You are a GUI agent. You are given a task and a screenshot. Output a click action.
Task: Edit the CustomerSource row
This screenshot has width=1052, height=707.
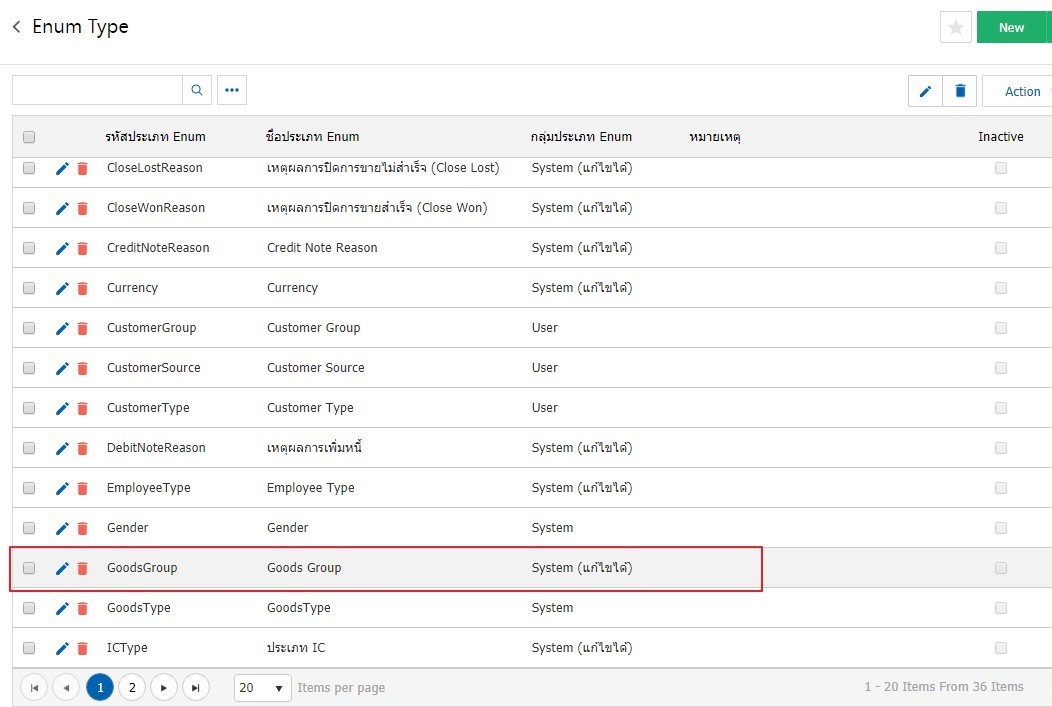coord(62,368)
